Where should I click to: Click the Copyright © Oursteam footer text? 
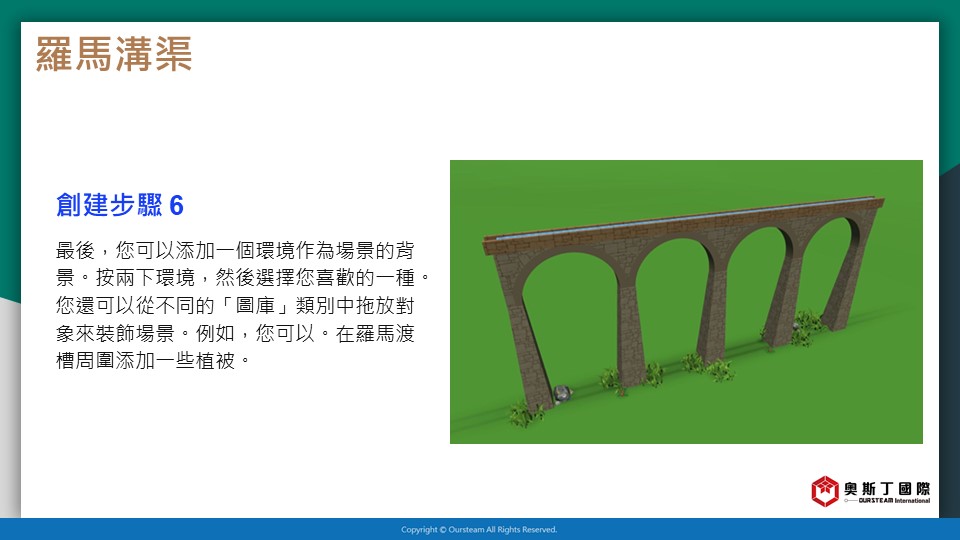(479, 530)
